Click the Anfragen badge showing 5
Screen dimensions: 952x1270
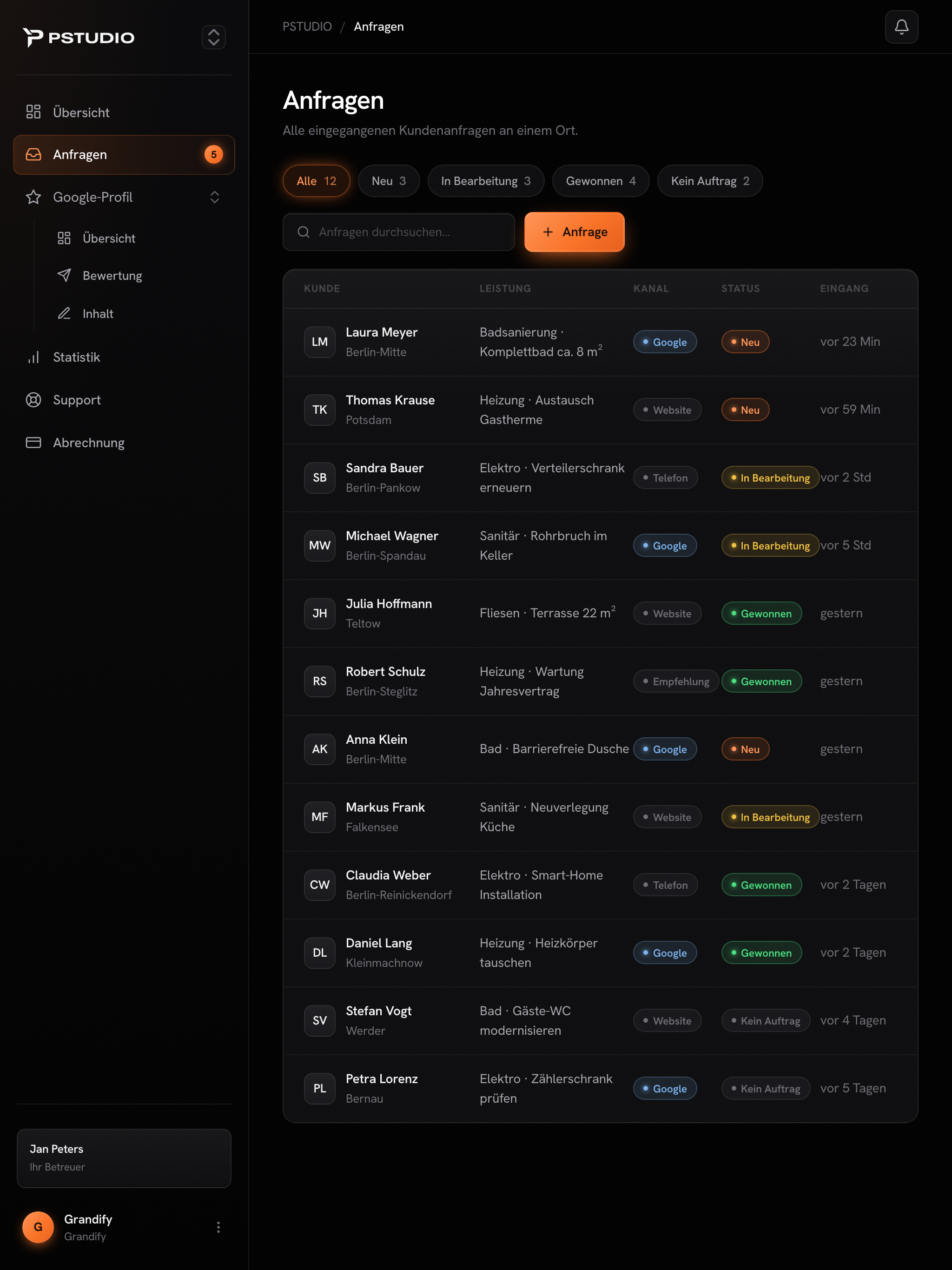(x=214, y=154)
